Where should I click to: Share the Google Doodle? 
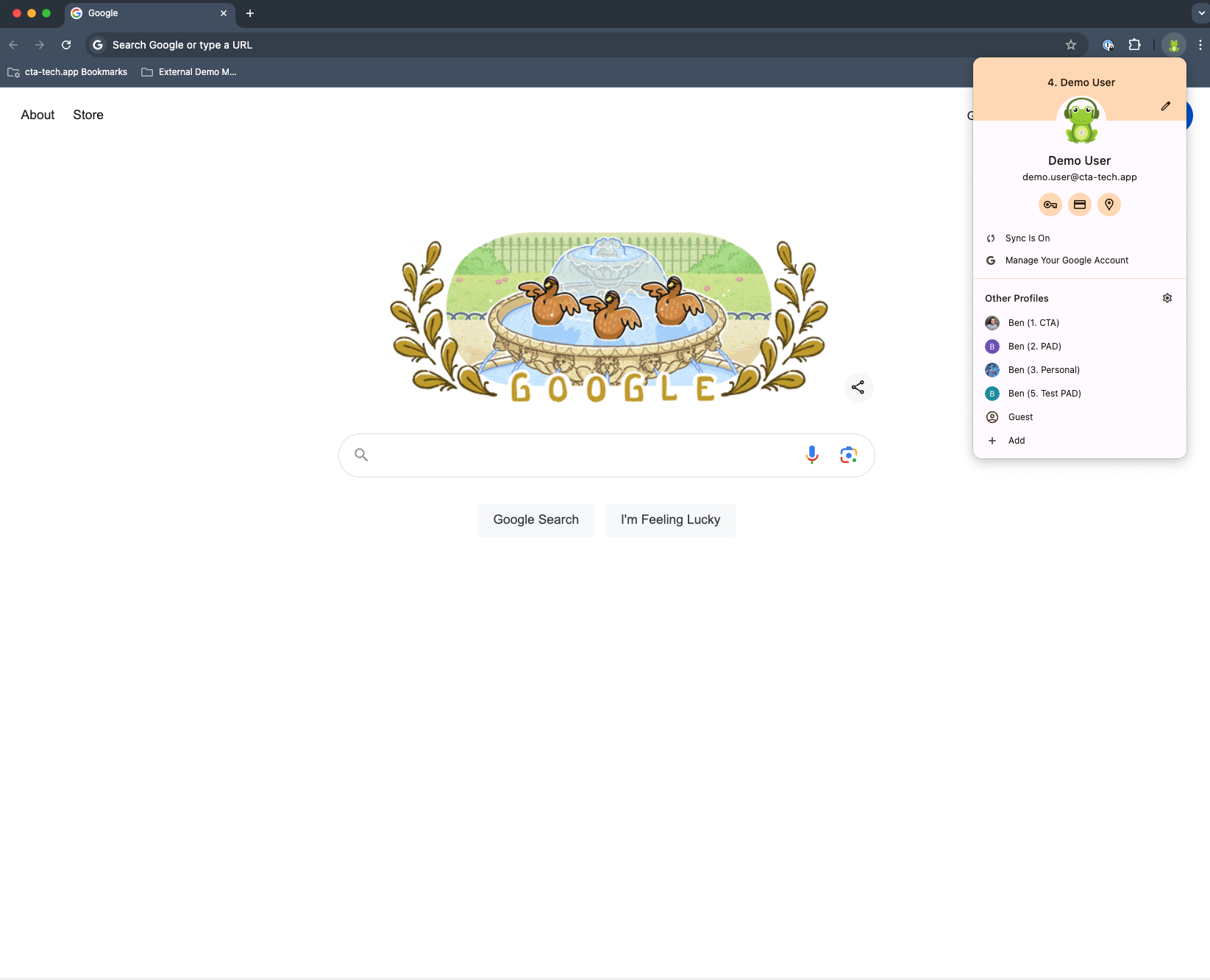click(x=858, y=387)
